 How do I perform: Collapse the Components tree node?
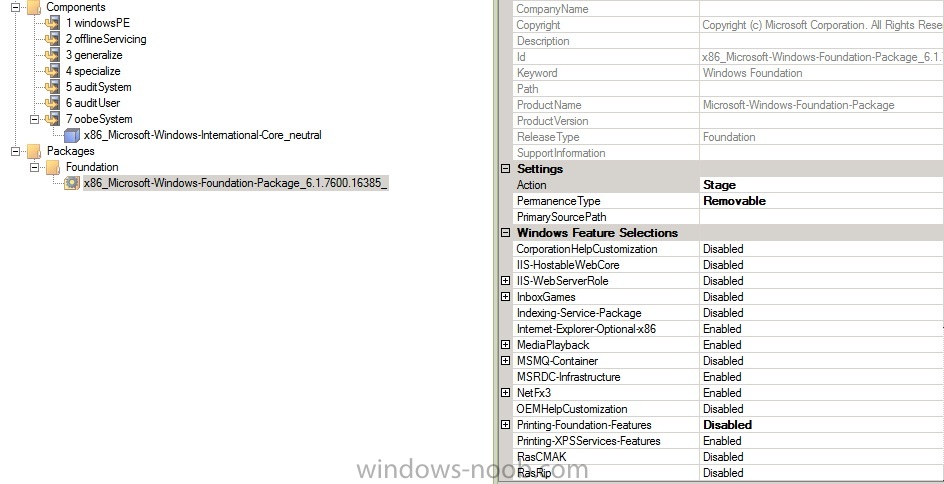coord(15,7)
